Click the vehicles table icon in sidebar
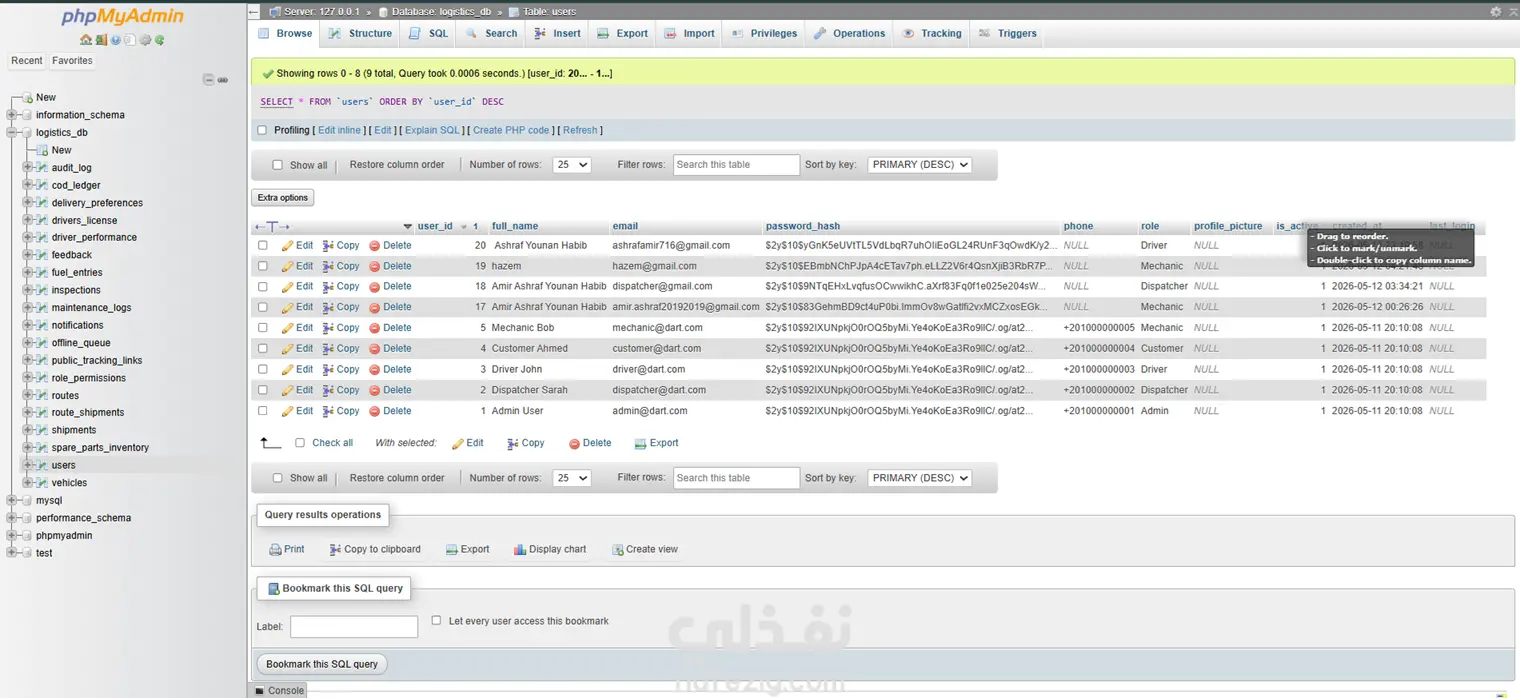This screenshot has width=1520, height=698. (x=42, y=483)
